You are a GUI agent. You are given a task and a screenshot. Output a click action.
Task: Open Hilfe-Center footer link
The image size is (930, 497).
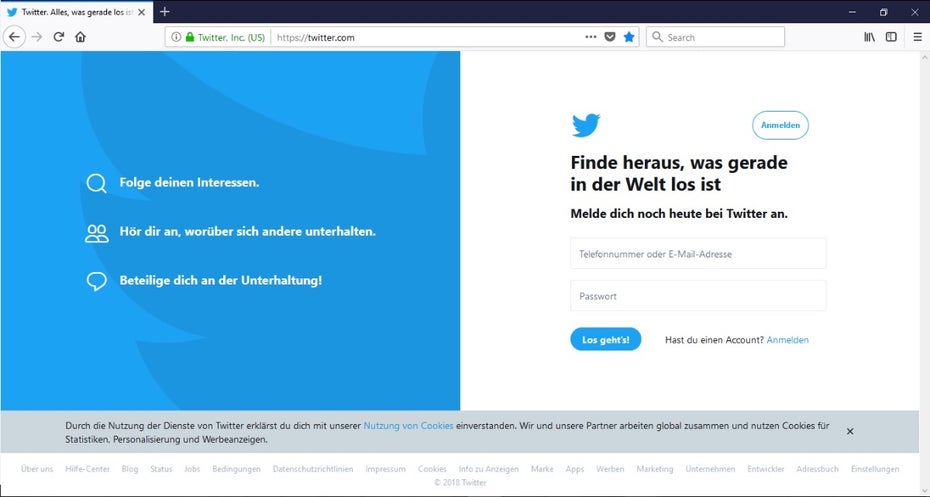tap(87, 469)
